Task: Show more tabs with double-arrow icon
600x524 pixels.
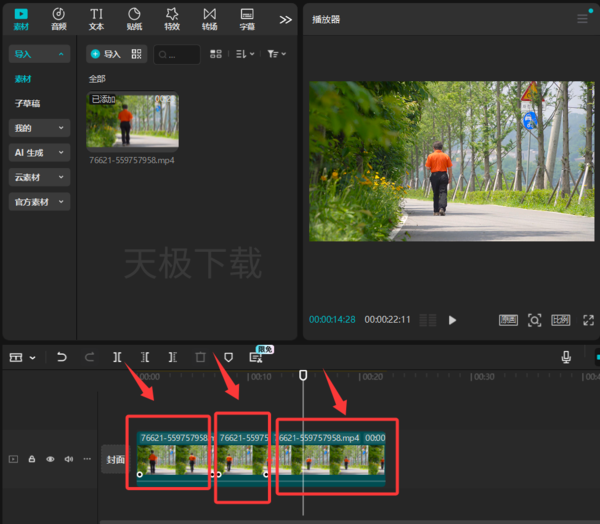Action: click(285, 20)
